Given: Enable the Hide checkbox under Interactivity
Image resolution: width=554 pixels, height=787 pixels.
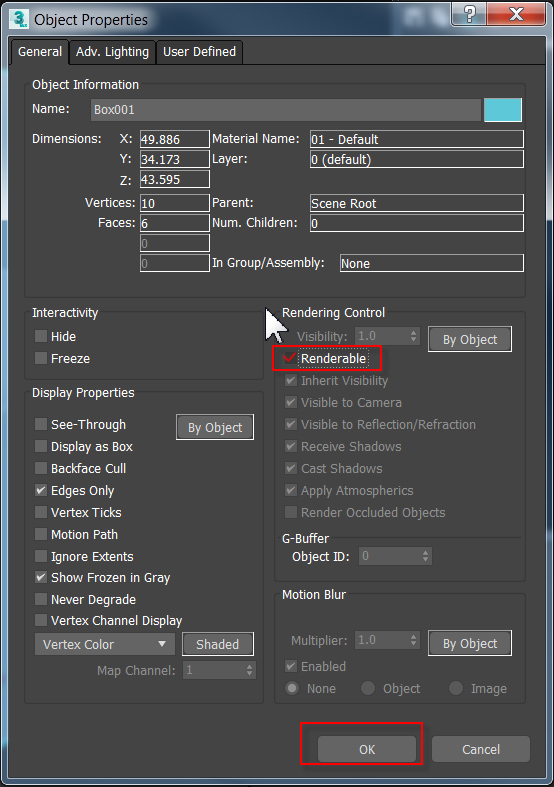Looking at the screenshot, I should click(41, 336).
